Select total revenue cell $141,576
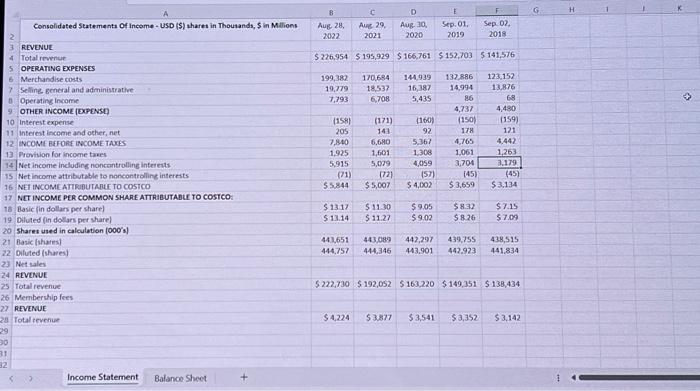Screen dimensions: 700x391 tap(497, 55)
